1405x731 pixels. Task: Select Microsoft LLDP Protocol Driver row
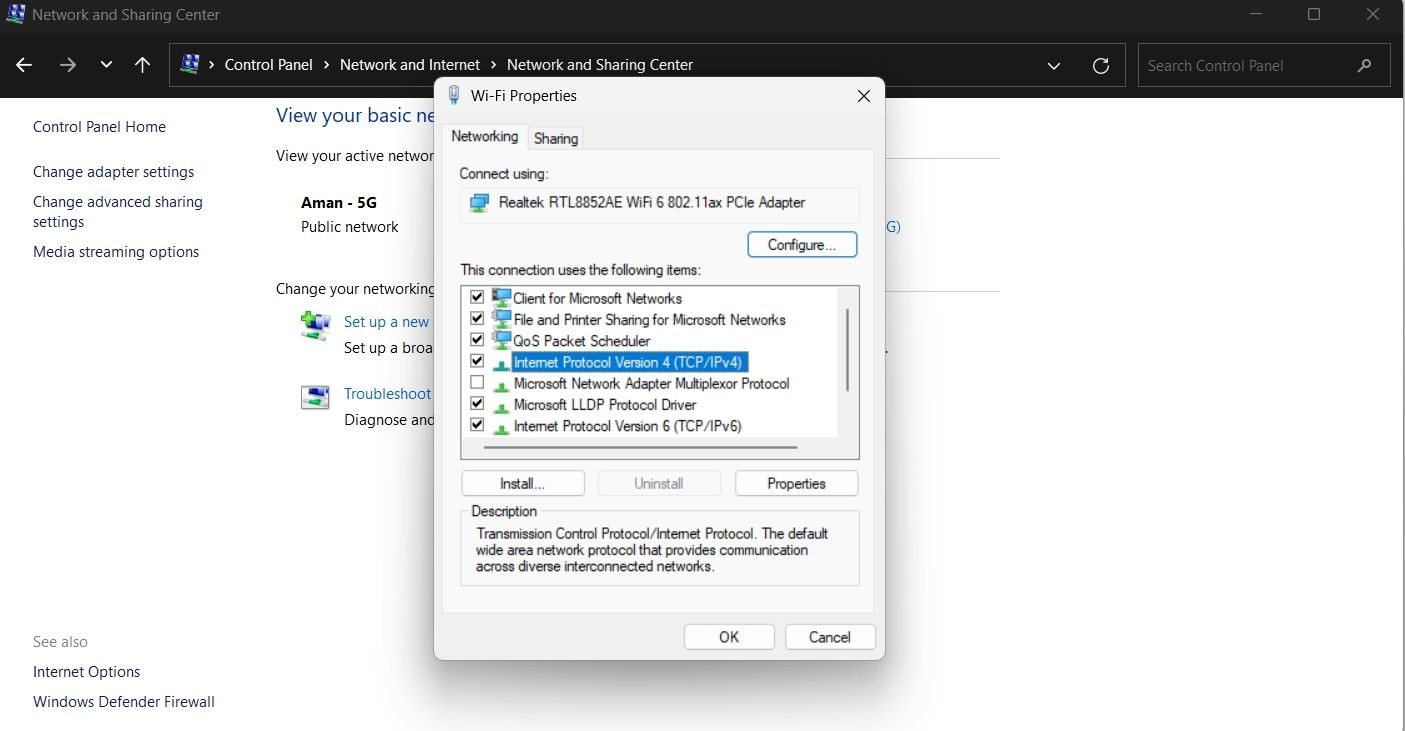605,405
